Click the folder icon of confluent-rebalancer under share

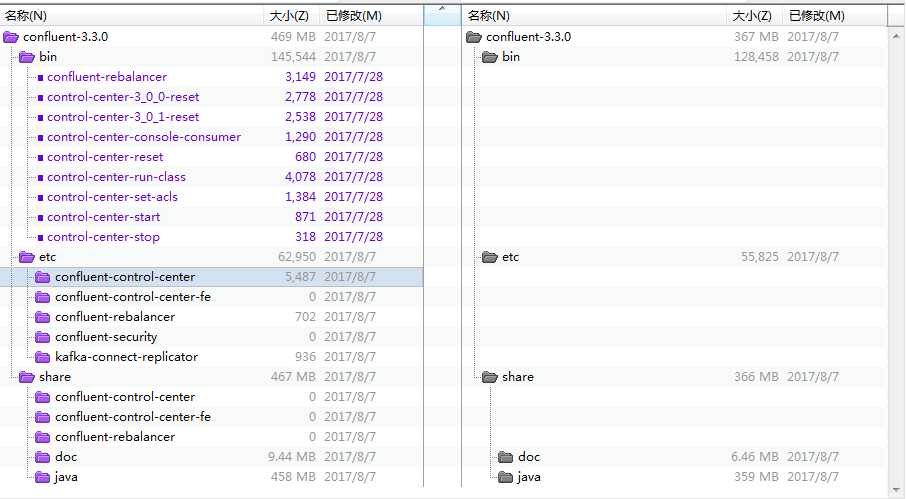coord(43,437)
